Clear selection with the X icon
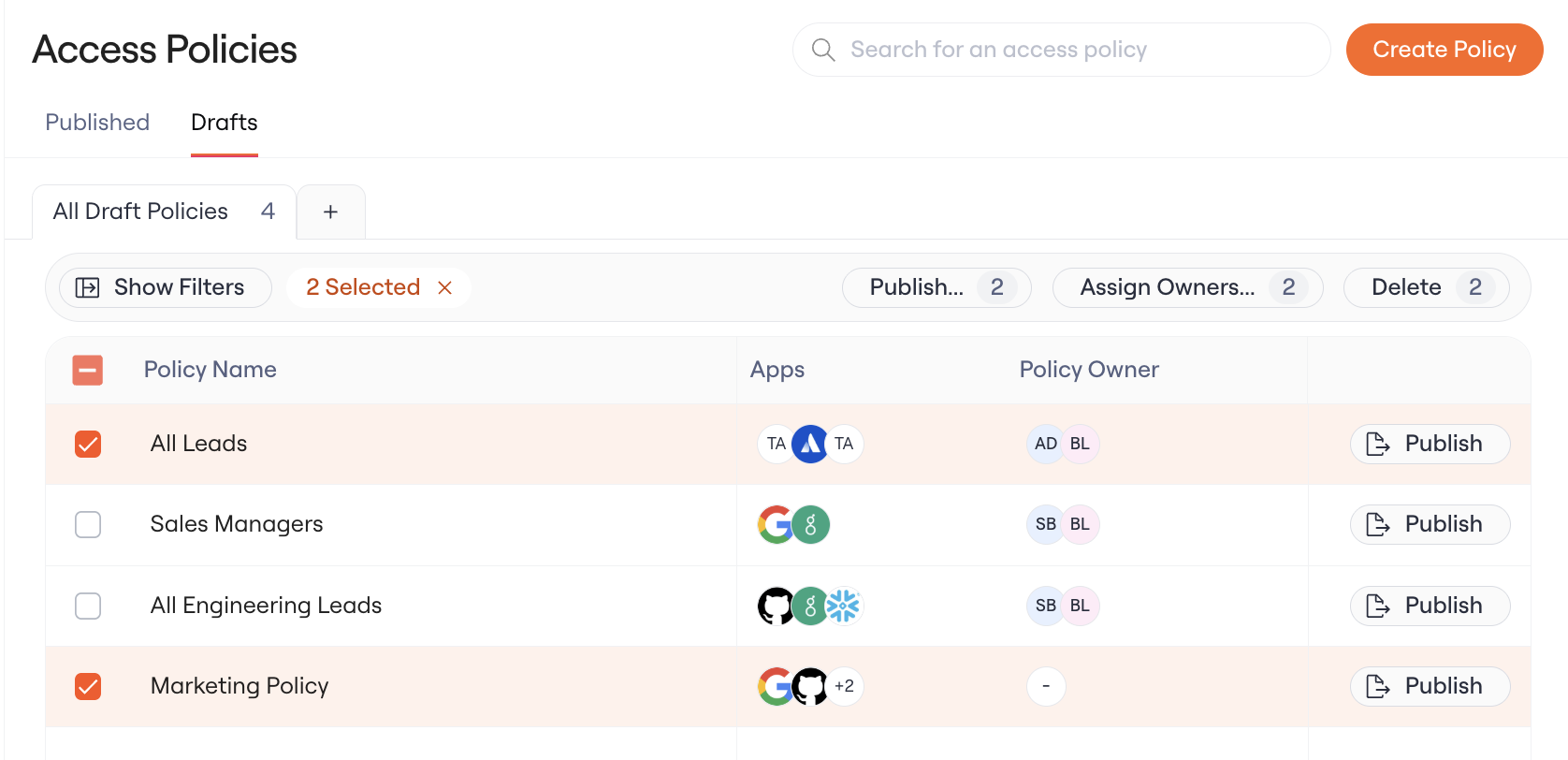Screen dimensions: 1568x760 [x=445, y=287]
